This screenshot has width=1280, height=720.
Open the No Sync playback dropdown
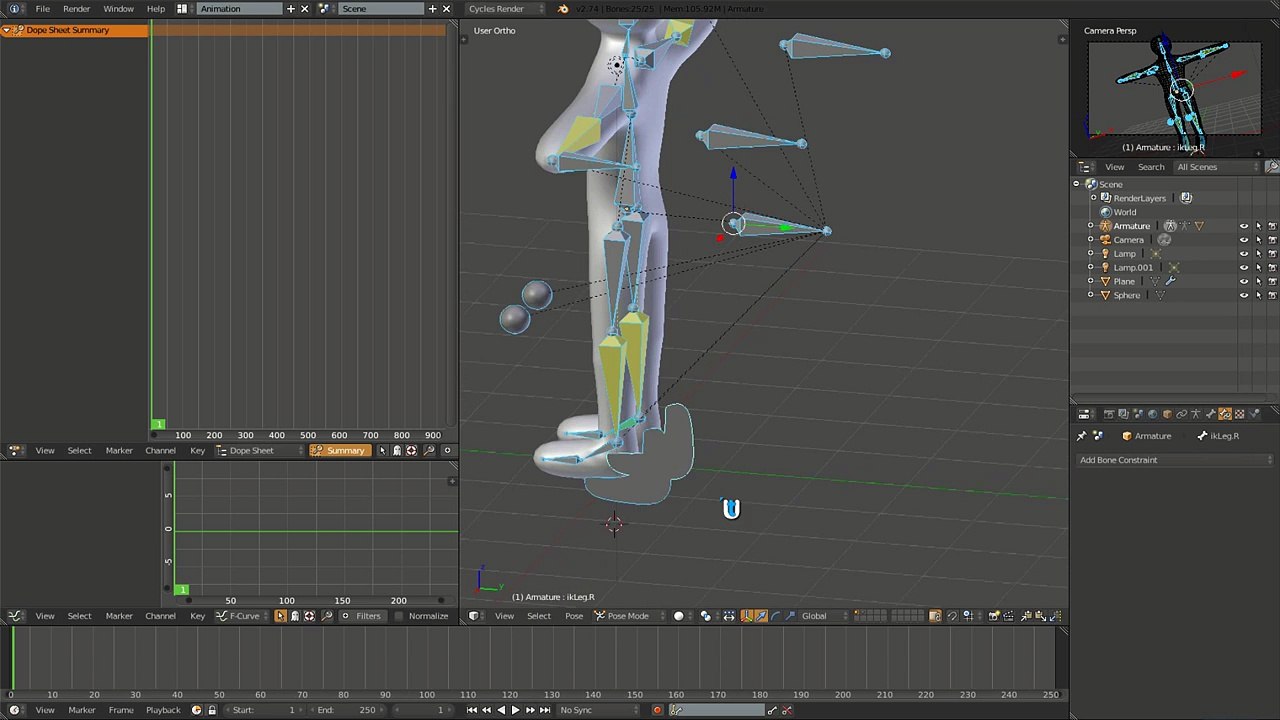tap(598, 710)
